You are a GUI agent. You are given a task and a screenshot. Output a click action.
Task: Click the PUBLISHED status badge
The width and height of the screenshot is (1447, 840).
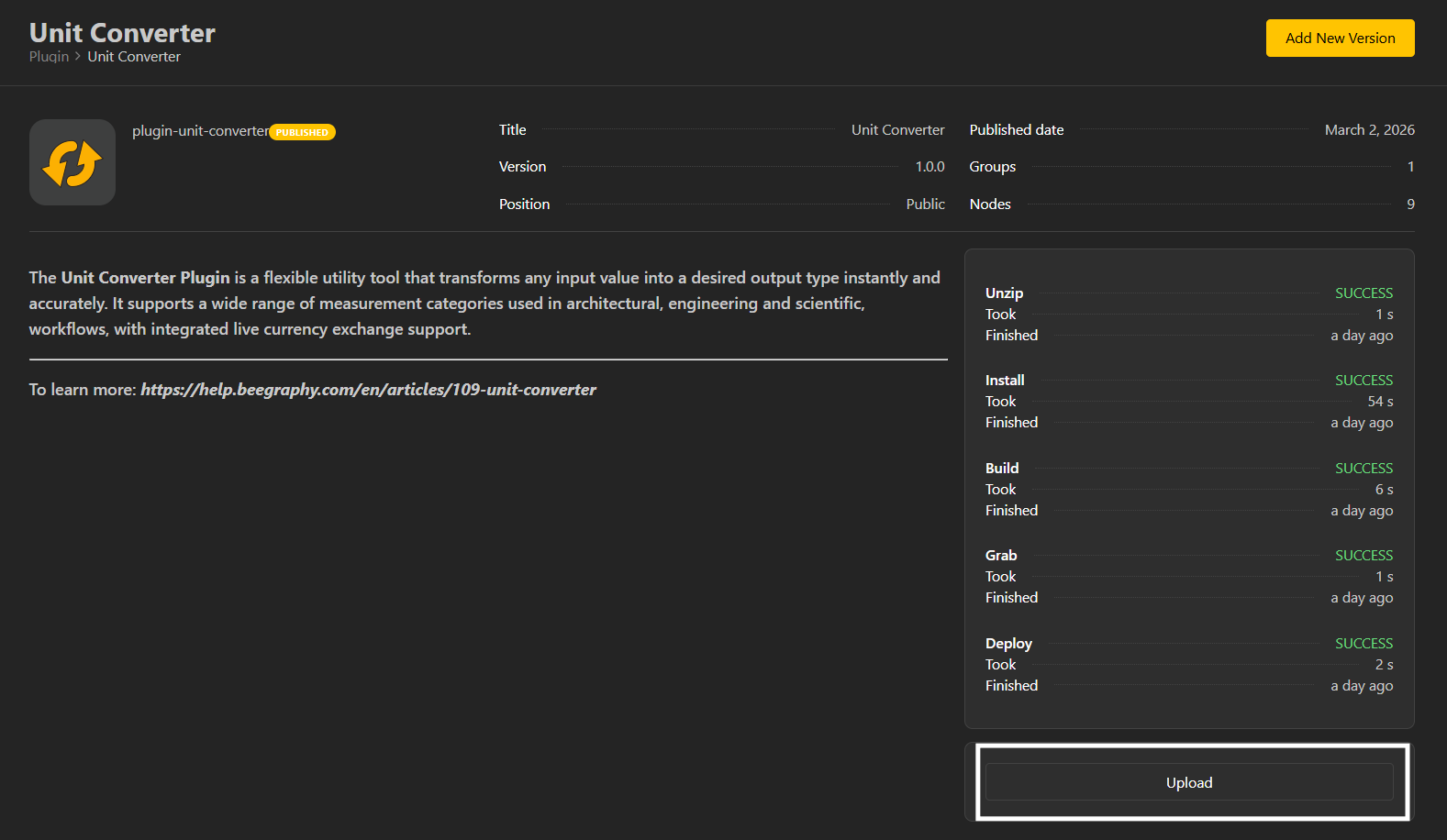click(302, 133)
